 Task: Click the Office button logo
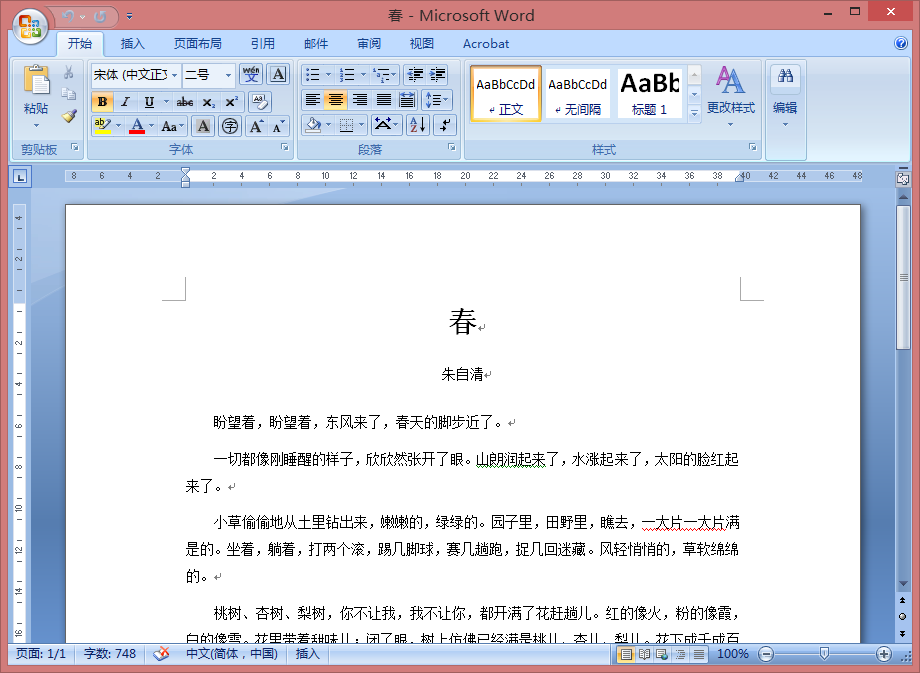[31, 26]
